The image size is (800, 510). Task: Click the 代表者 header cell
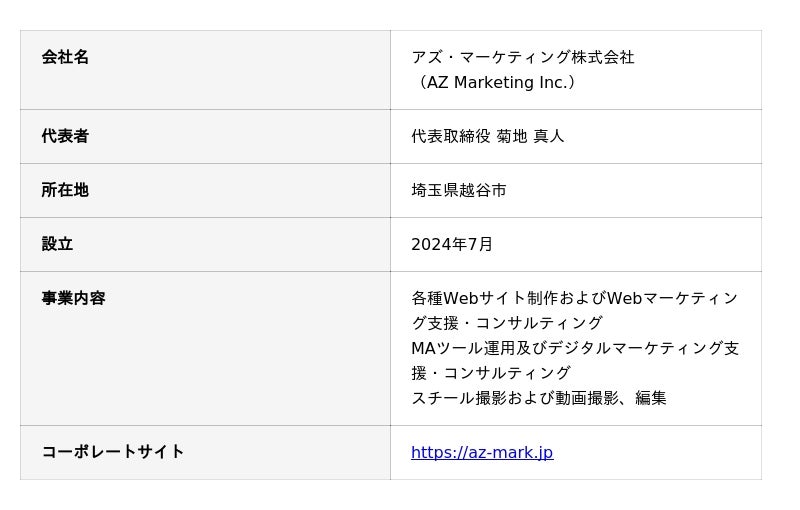[205, 136]
